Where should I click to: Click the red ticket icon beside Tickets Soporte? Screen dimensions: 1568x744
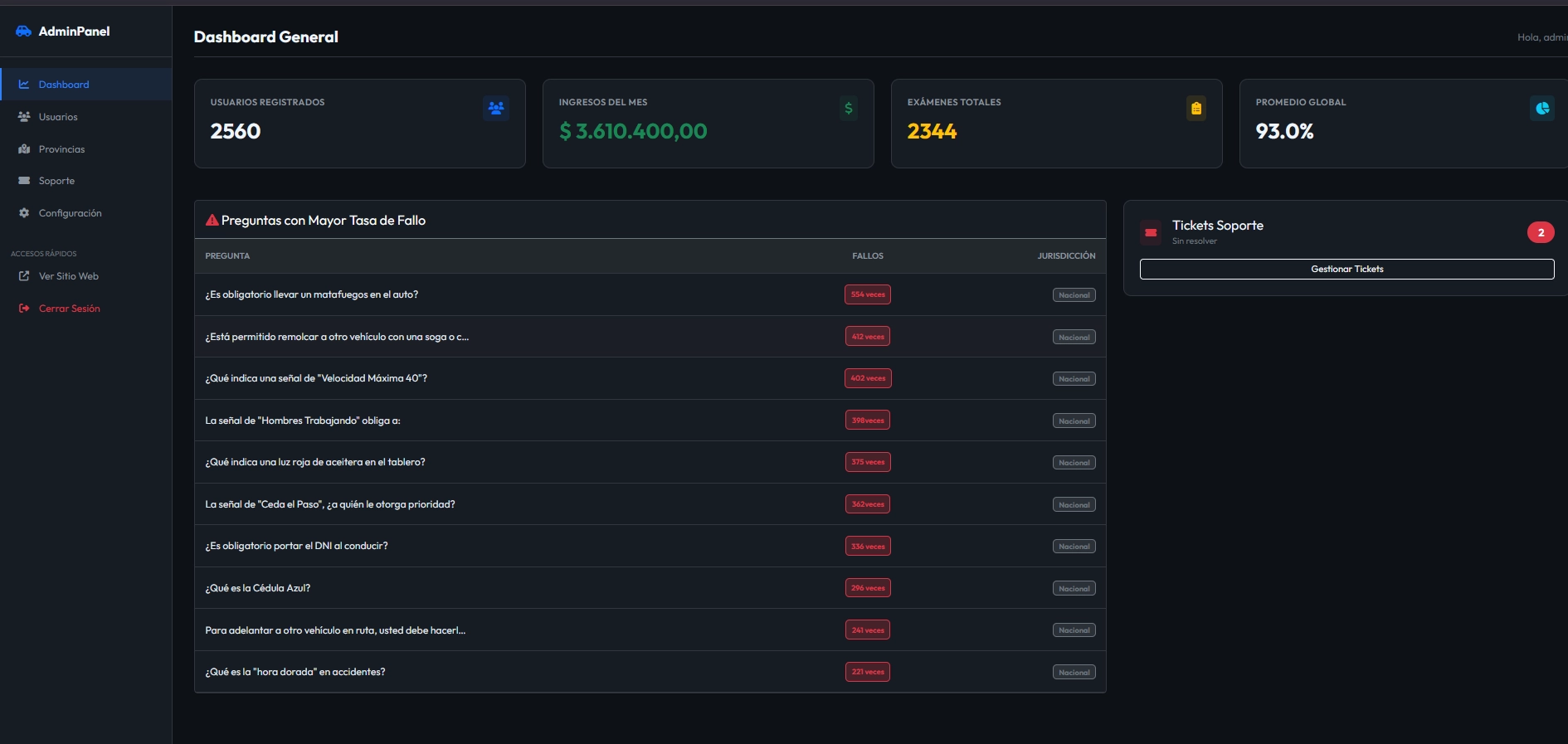tap(1151, 232)
